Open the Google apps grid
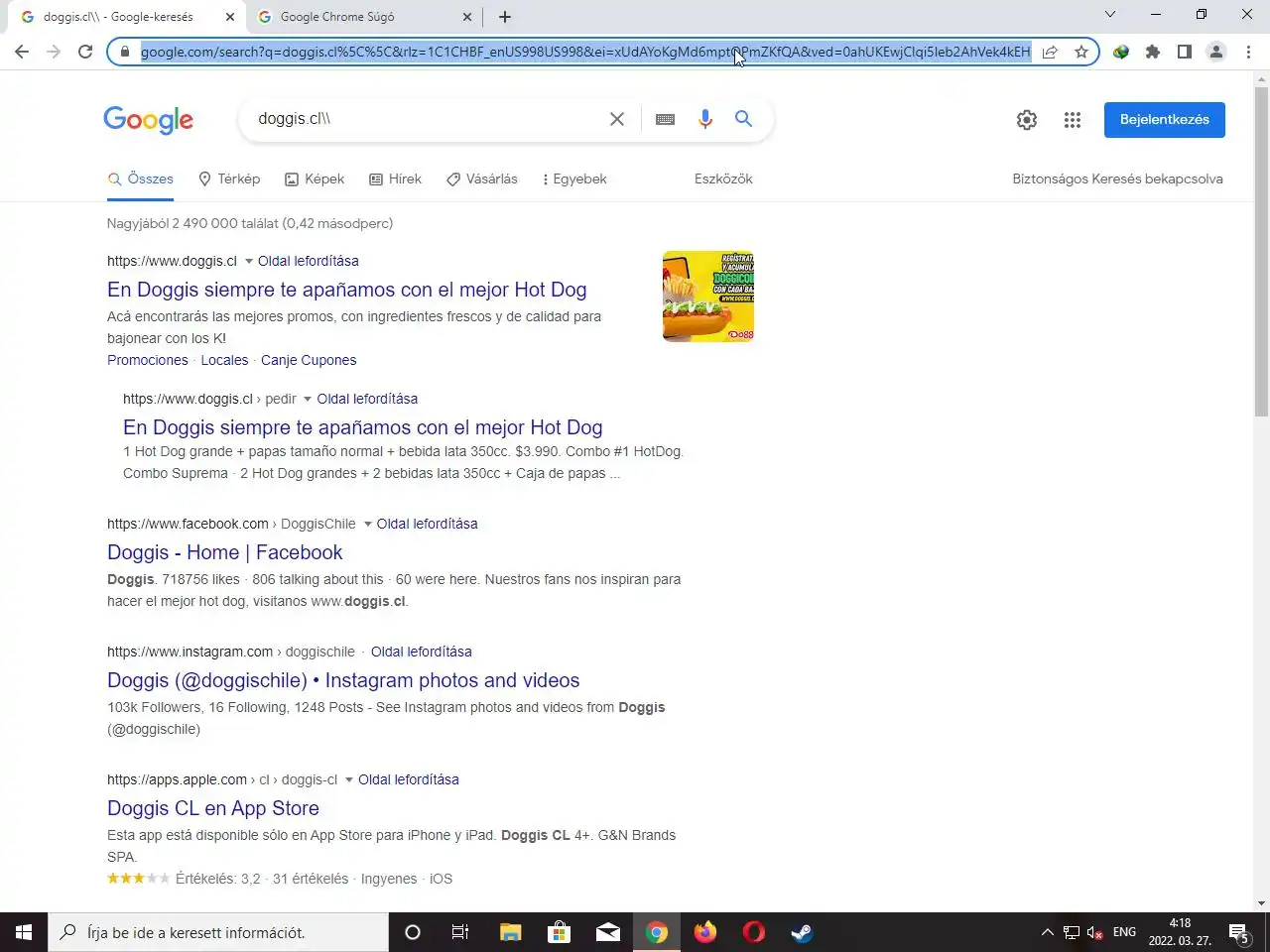This screenshot has width=1270, height=952. click(1073, 120)
